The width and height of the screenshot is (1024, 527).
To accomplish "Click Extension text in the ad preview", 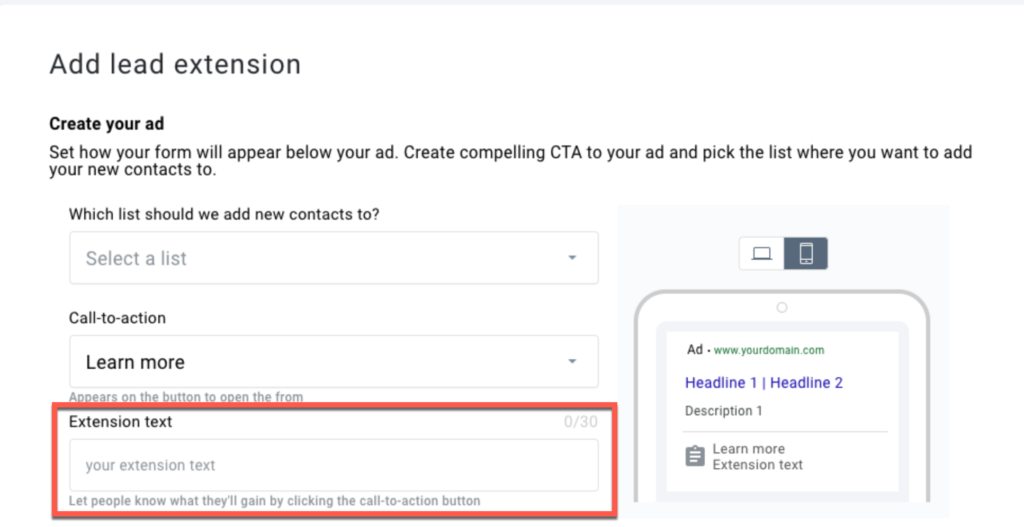I will click(x=758, y=464).
